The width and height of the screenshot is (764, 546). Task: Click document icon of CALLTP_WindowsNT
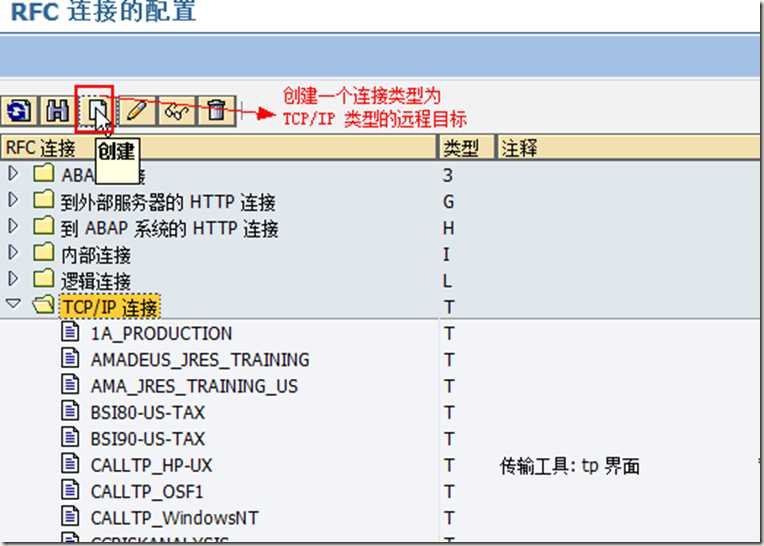[70, 515]
